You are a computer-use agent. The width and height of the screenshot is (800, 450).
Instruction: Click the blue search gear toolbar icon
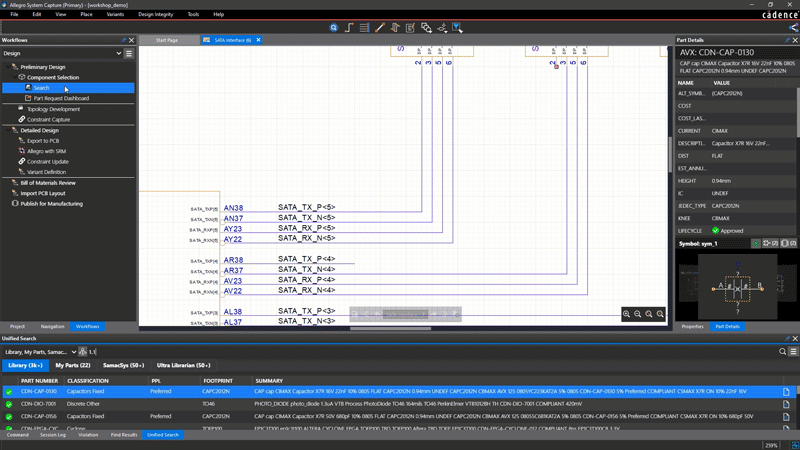pos(333,28)
